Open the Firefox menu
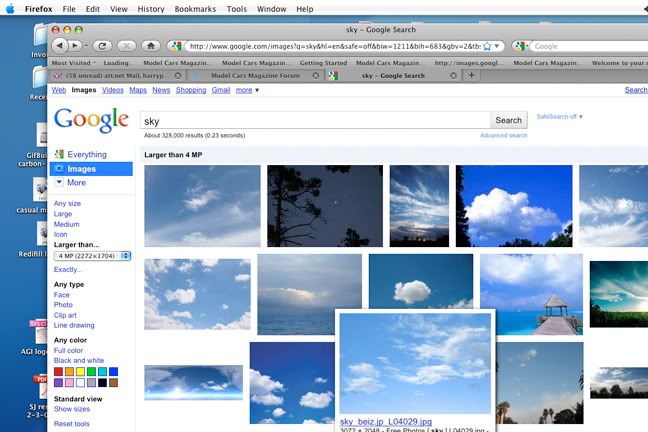648x432 pixels. tap(38, 9)
